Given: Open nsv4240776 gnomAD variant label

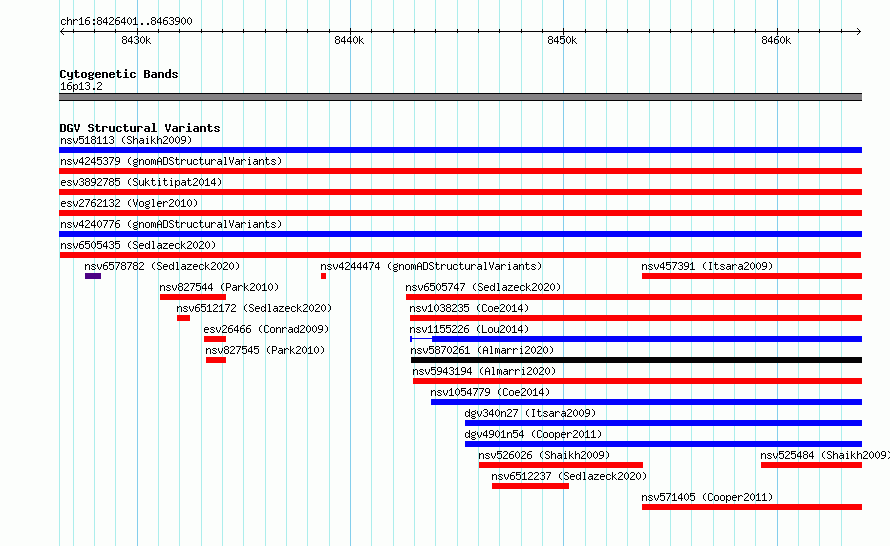Looking at the screenshot, I should pyautogui.click(x=171, y=224).
